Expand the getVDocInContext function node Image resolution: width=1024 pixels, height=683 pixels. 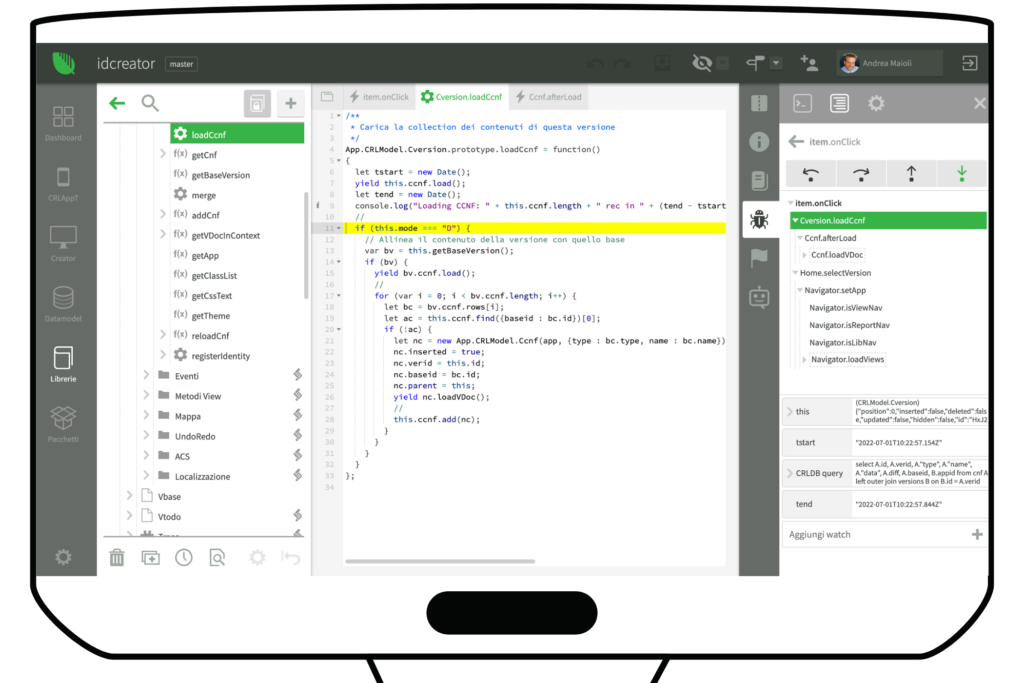163,234
